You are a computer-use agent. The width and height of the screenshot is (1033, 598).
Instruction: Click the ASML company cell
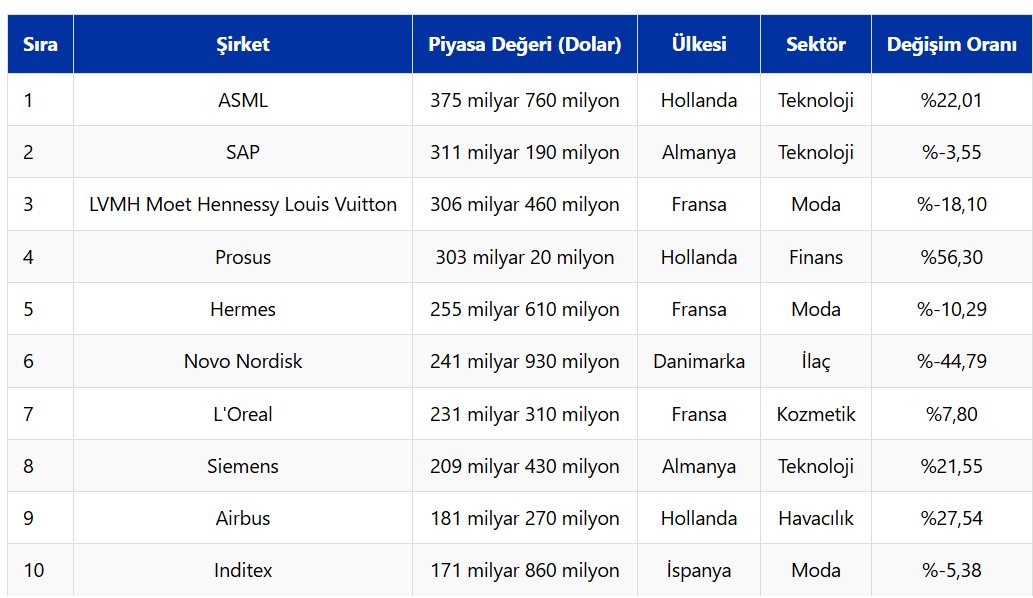[x=243, y=100]
